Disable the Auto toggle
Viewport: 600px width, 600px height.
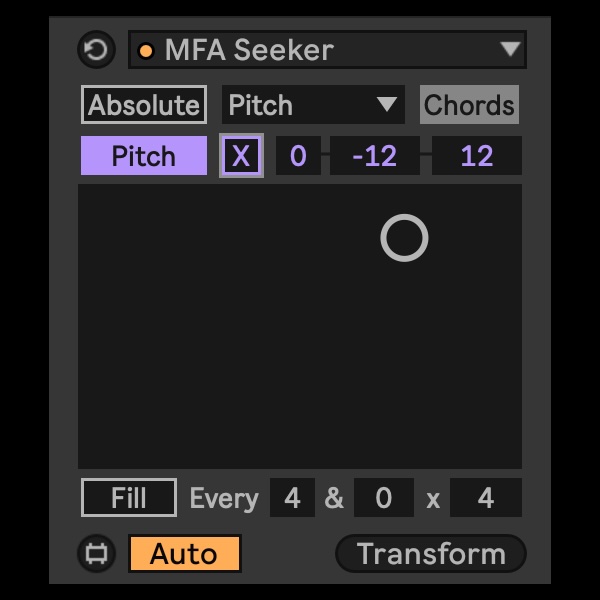[x=184, y=553]
